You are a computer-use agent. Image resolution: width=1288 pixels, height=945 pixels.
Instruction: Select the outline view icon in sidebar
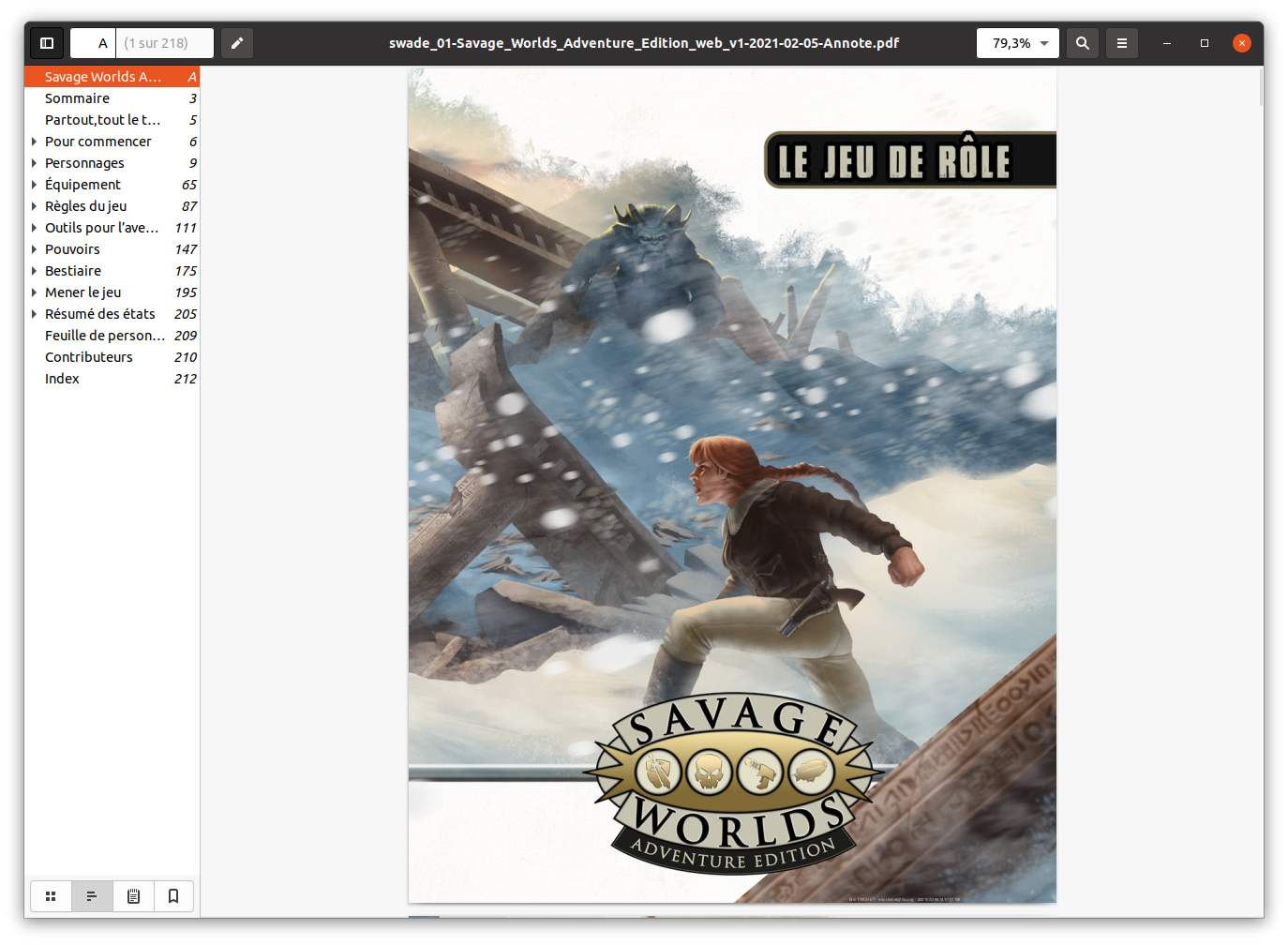[x=92, y=896]
